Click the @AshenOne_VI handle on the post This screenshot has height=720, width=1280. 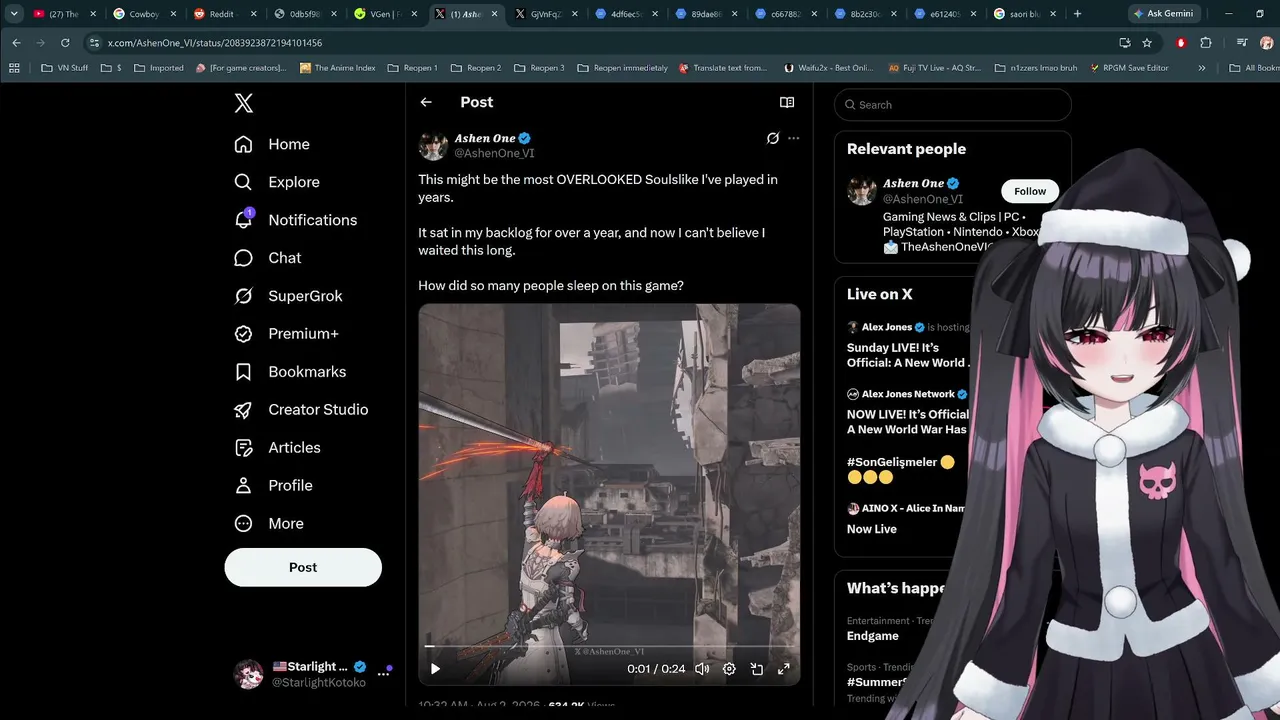(495, 154)
